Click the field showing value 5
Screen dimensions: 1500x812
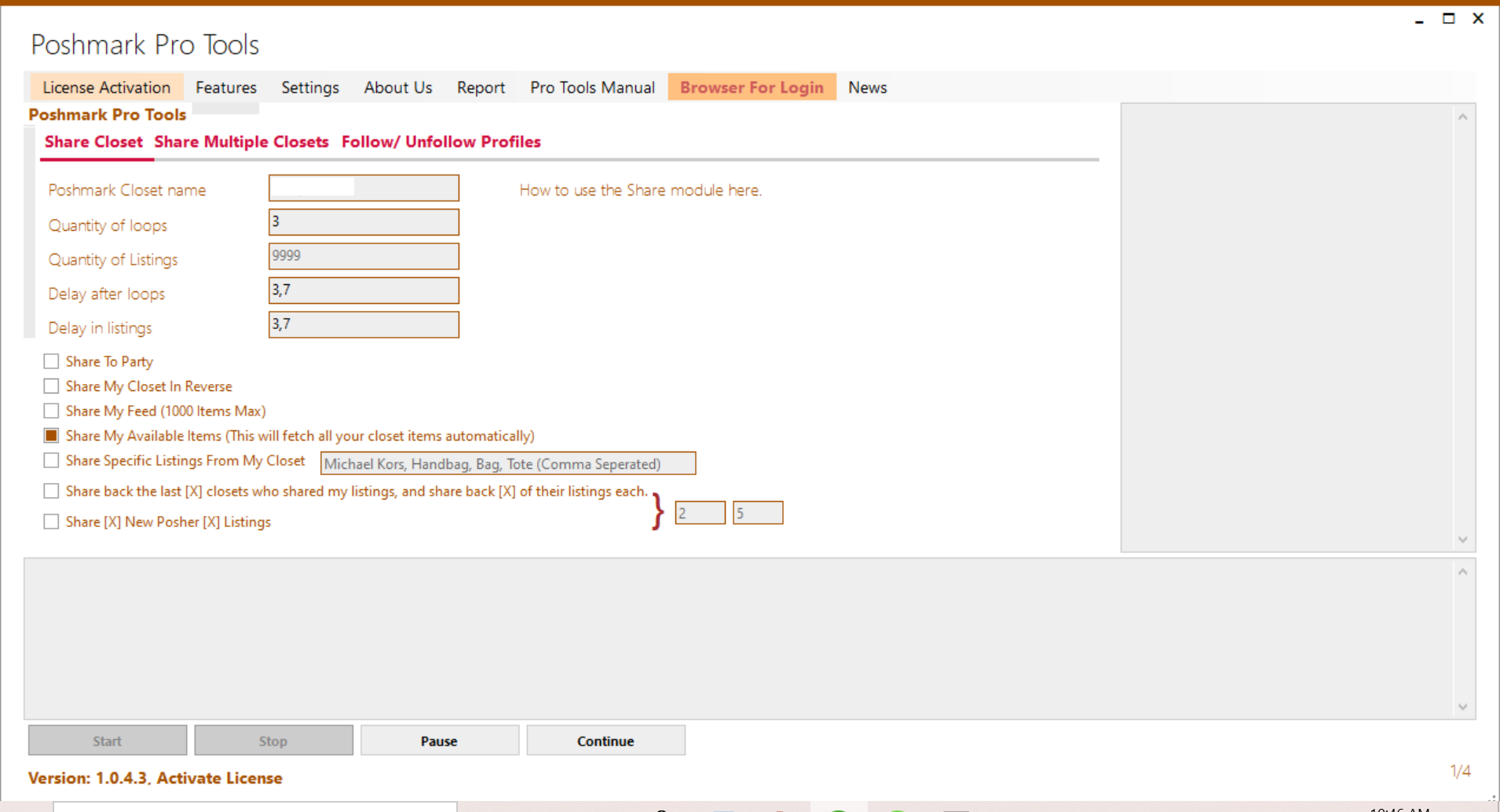click(758, 513)
